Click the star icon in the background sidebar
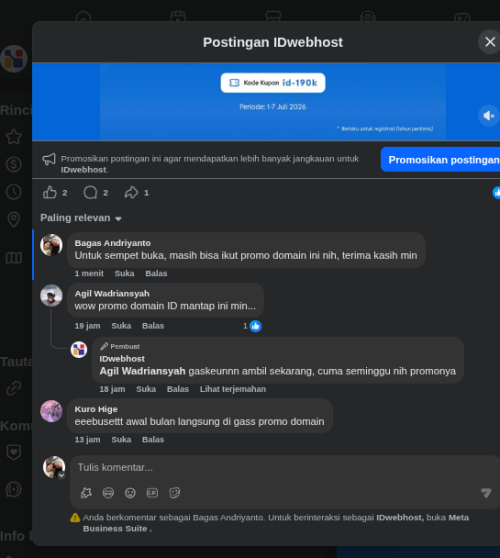 (x=14, y=137)
